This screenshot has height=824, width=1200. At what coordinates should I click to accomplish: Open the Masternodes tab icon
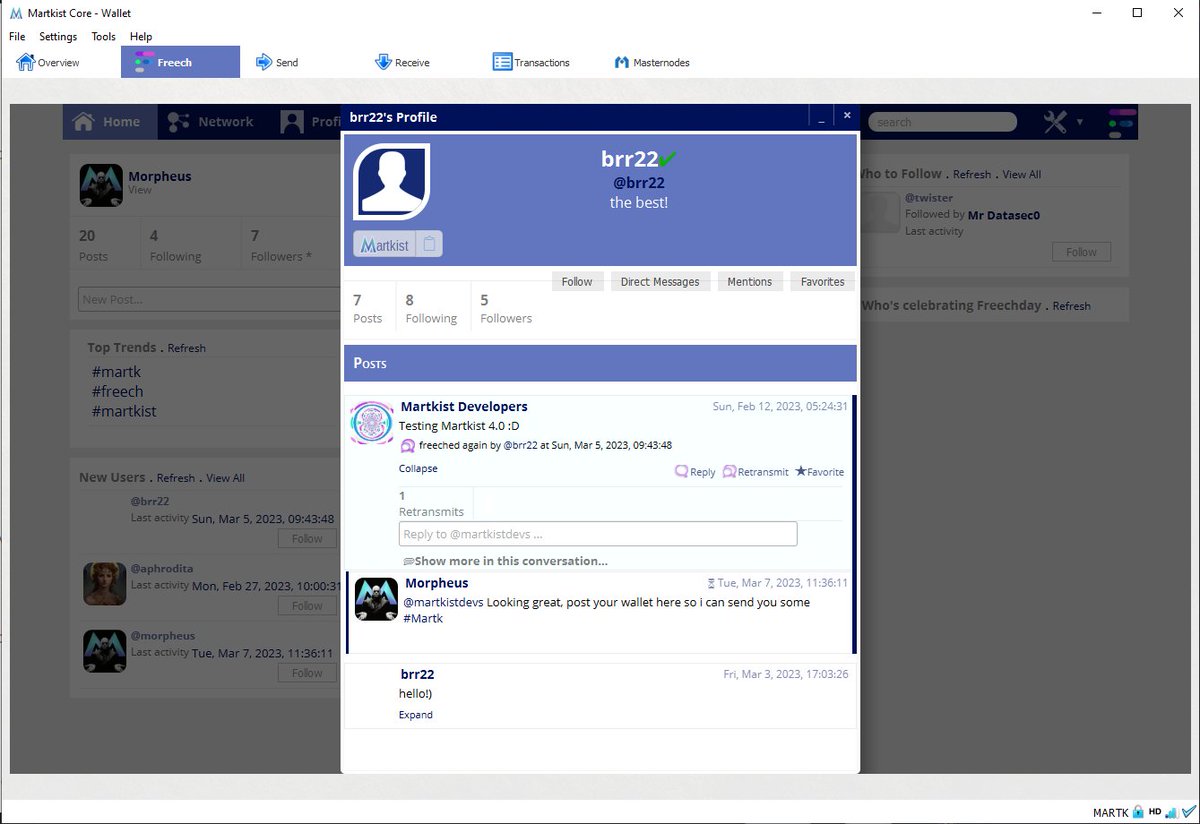pos(622,62)
